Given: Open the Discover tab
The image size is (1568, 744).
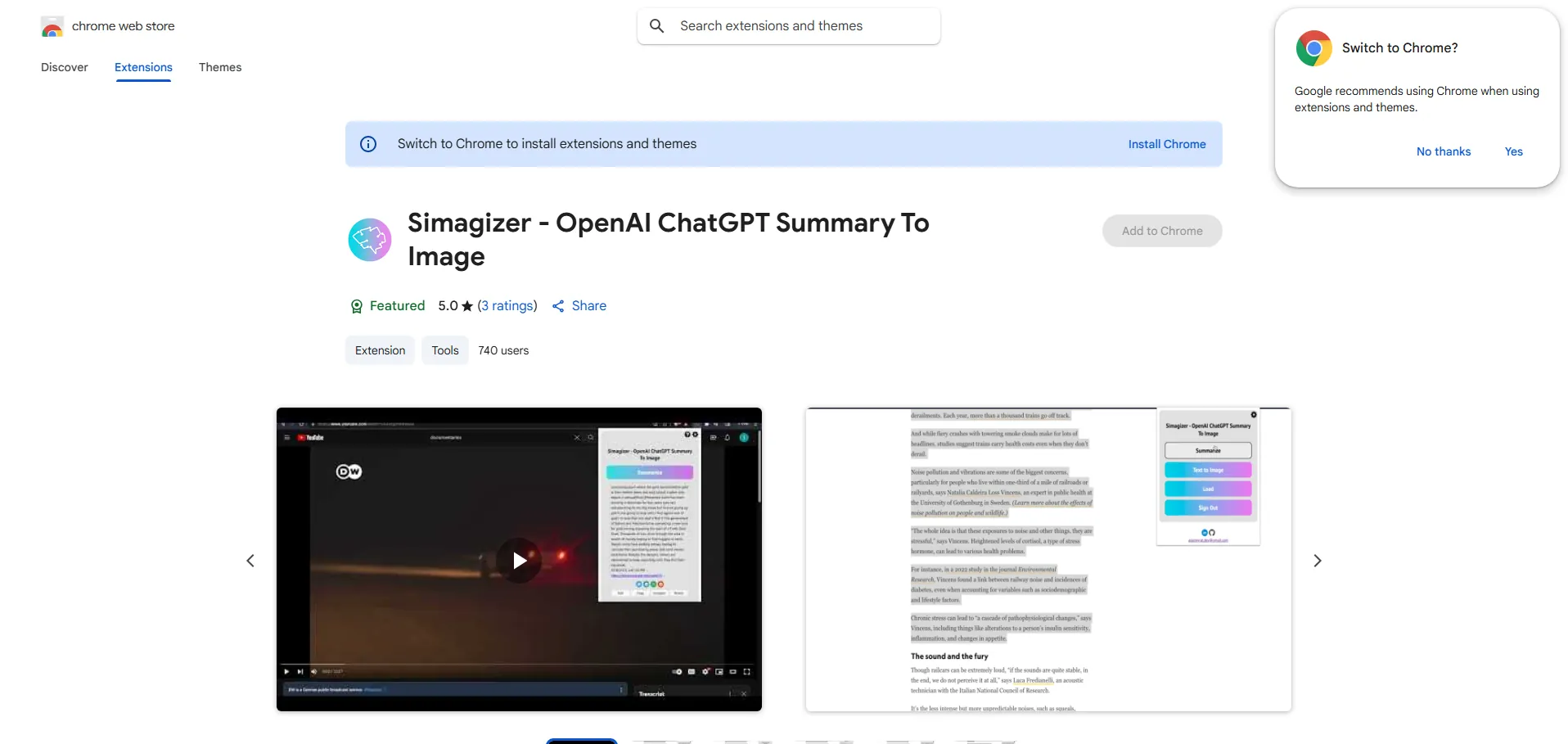Looking at the screenshot, I should pos(65,67).
